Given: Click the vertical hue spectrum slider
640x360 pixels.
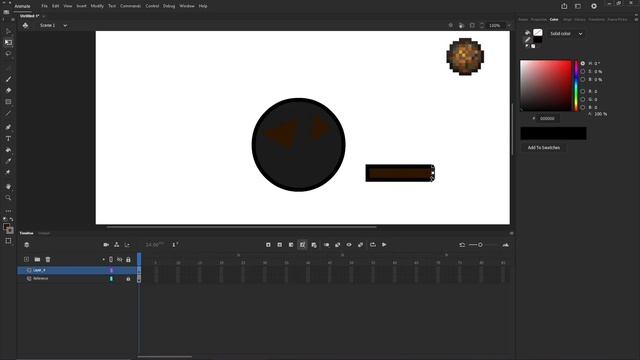Looking at the screenshot, I should click(x=576, y=85).
